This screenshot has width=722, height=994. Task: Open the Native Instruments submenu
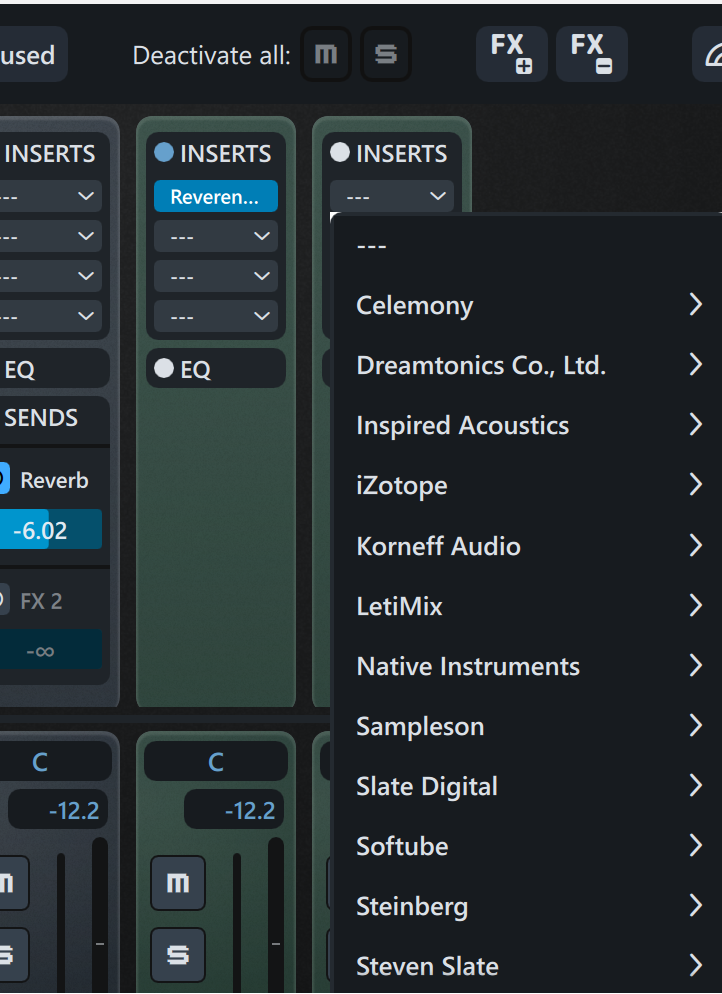(468, 666)
